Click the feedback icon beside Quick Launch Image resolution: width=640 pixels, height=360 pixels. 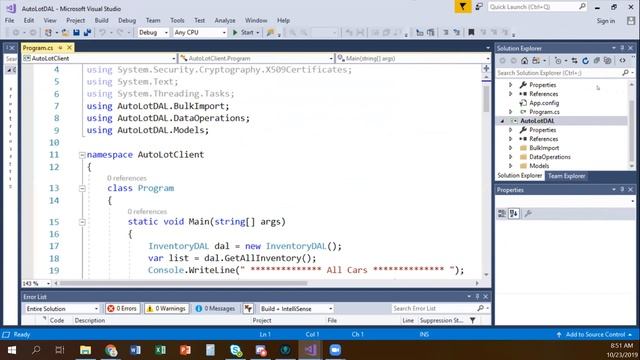[x=479, y=7]
